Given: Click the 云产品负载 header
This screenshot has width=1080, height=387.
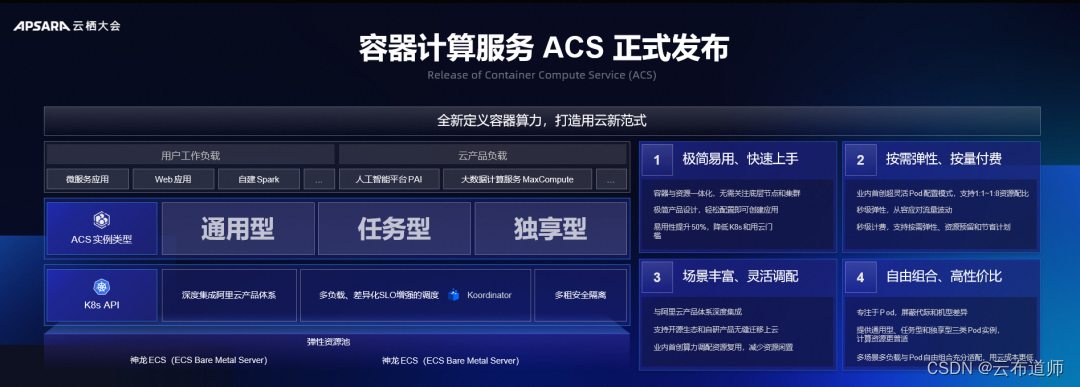Looking at the screenshot, I should (x=483, y=155).
